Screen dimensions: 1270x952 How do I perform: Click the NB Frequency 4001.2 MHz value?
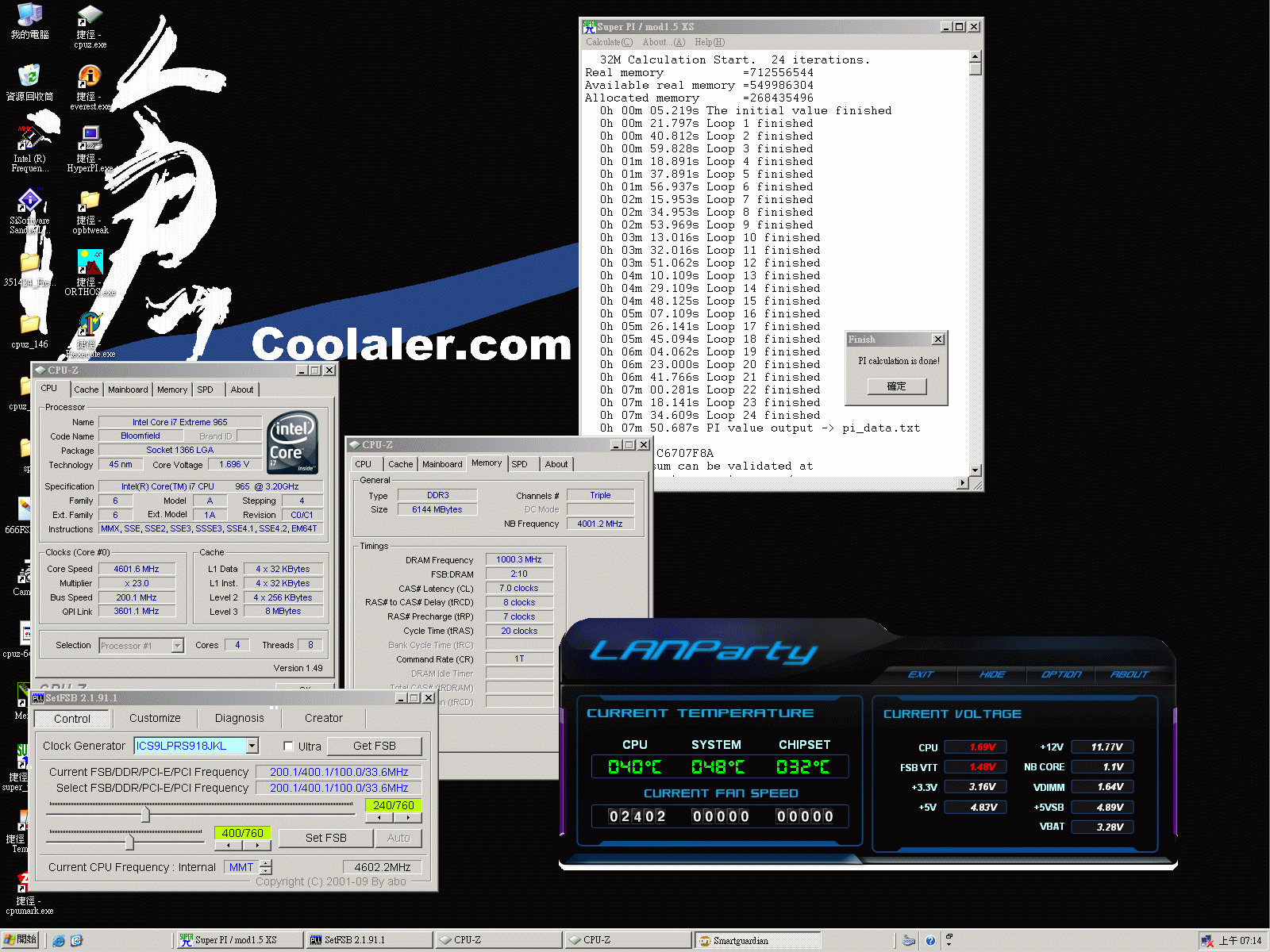coord(600,524)
